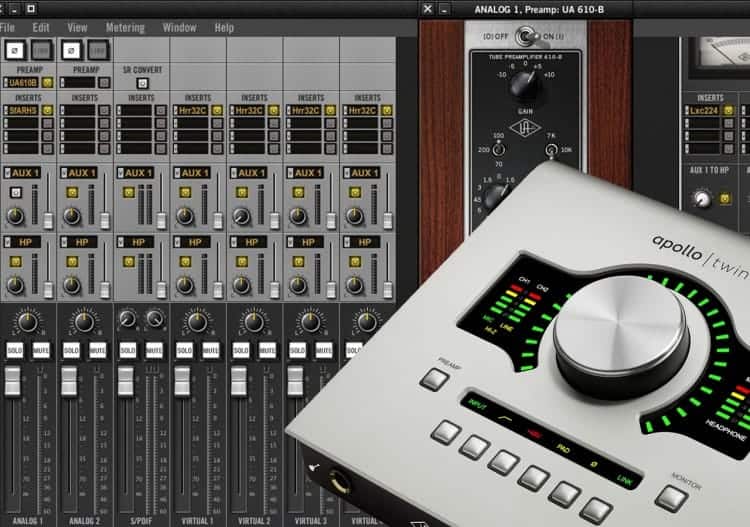
Task: Click the main pan knob on Virtual 3
Action: click(310, 322)
